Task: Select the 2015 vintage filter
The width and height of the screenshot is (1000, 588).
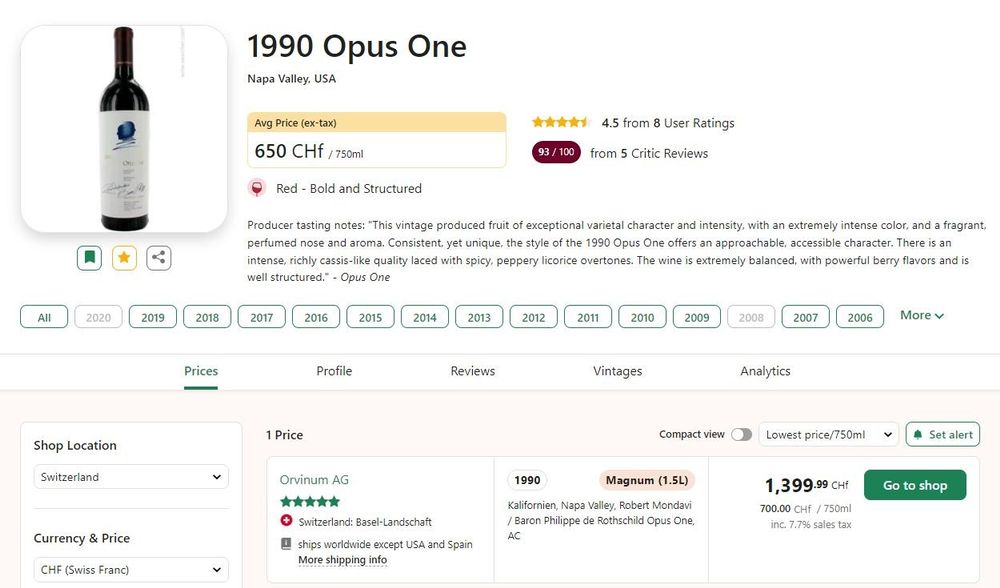Action: pos(369,317)
